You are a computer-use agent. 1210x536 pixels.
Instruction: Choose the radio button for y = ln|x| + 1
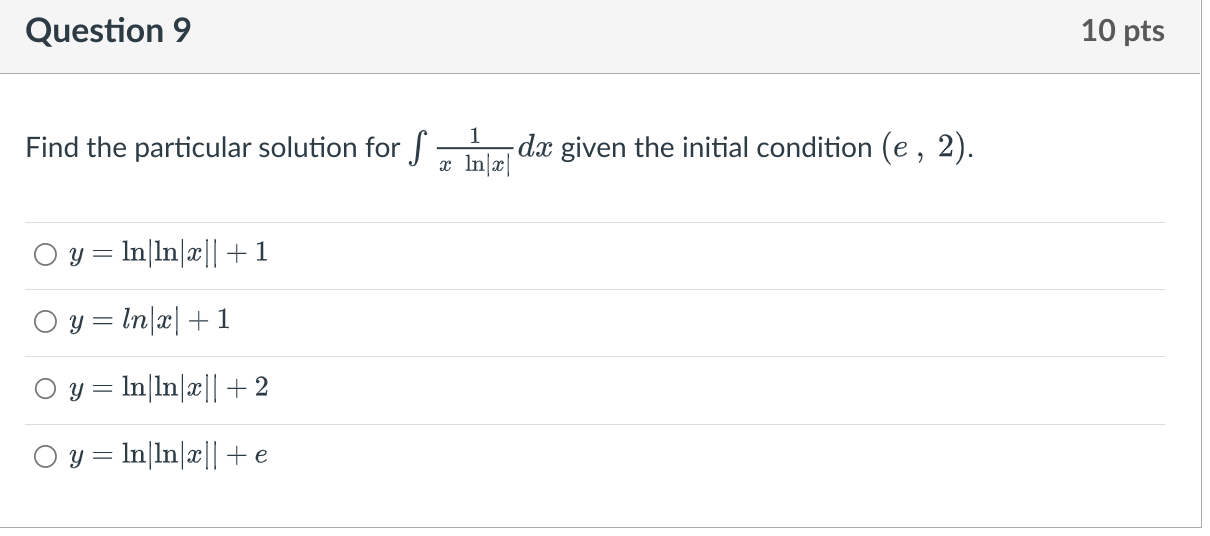44,321
